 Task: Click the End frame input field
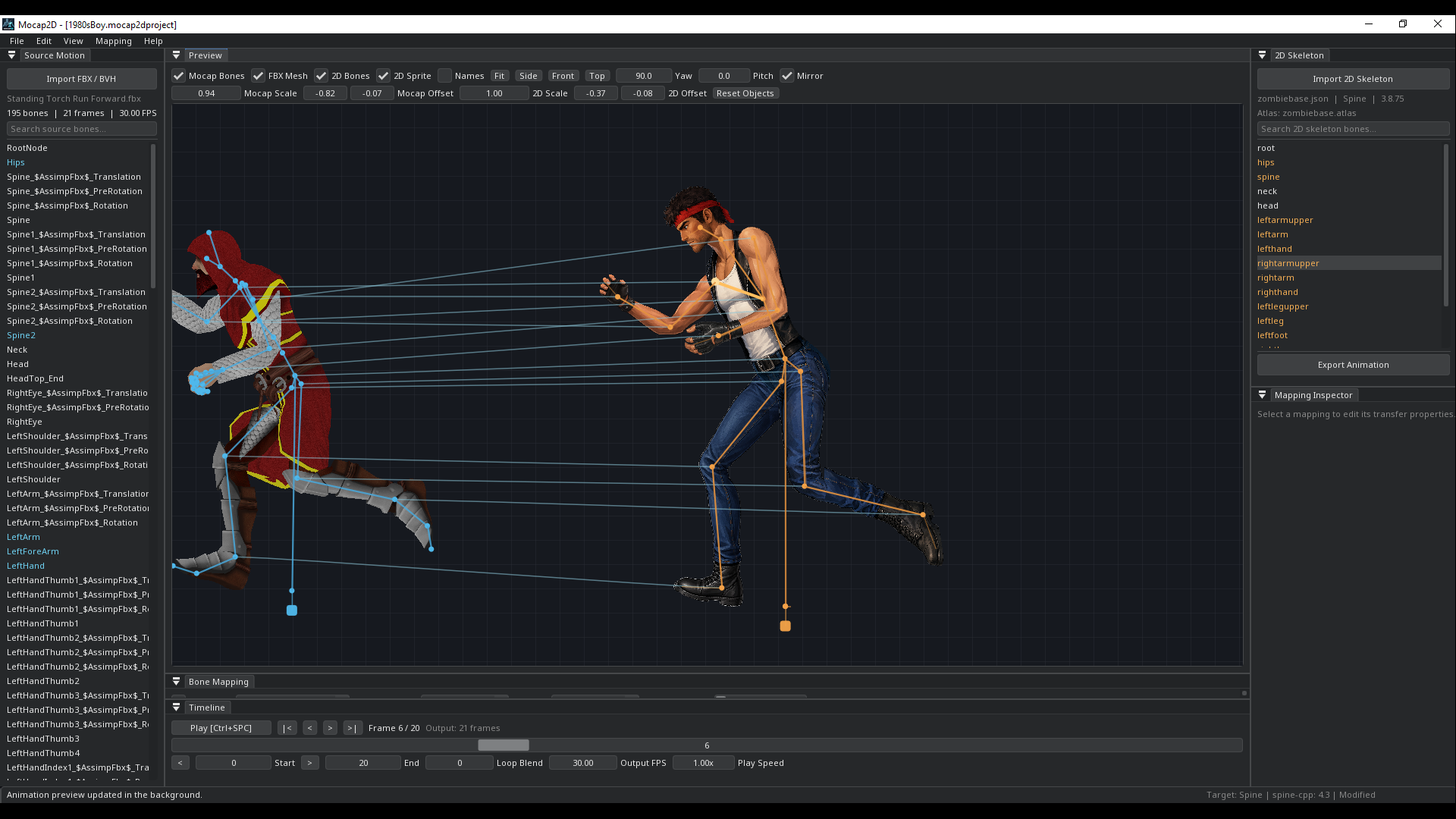click(x=363, y=763)
